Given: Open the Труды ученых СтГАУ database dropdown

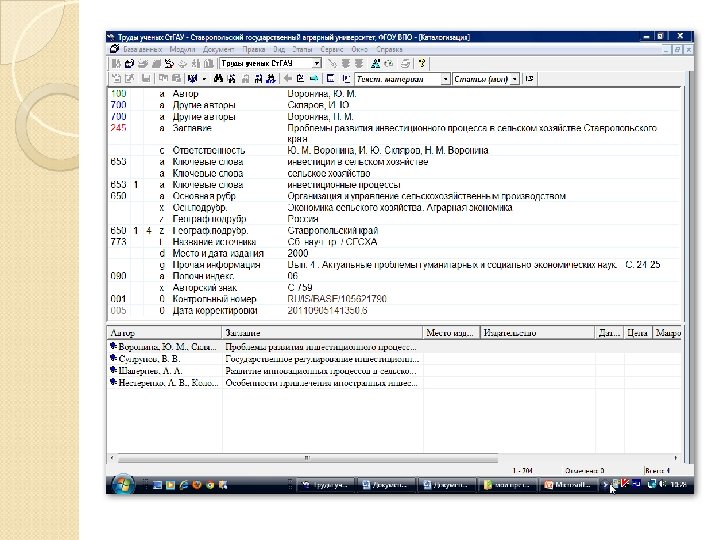Looking at the screenshot, I should click(317, 63).
